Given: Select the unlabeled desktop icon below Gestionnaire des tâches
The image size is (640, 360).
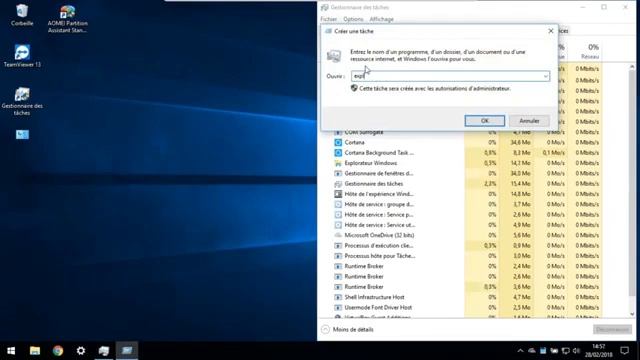Looking at the screenshot, I should (x=22, y=134).
